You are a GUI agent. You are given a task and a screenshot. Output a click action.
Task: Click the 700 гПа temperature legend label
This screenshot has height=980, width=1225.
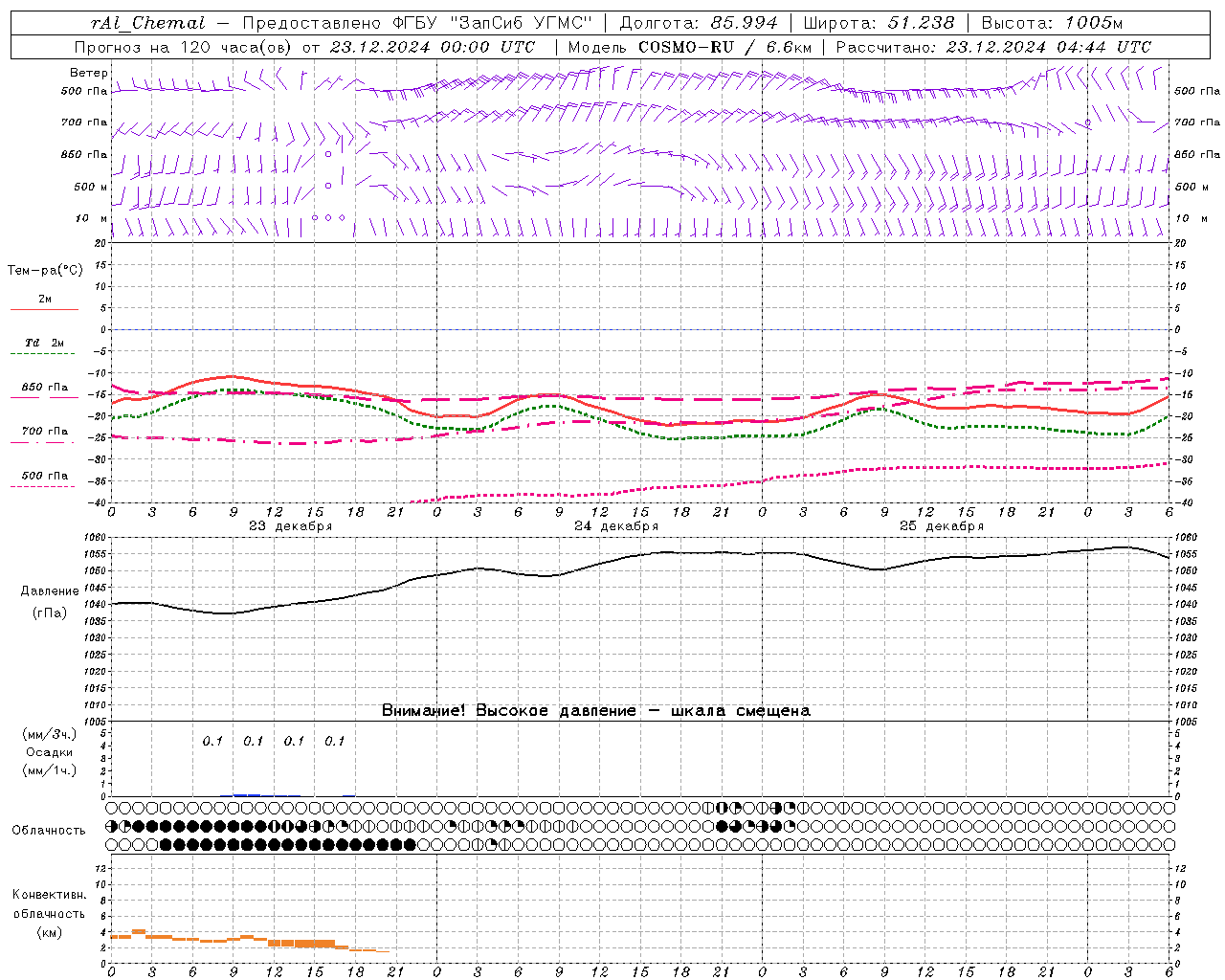click(45, 431)
